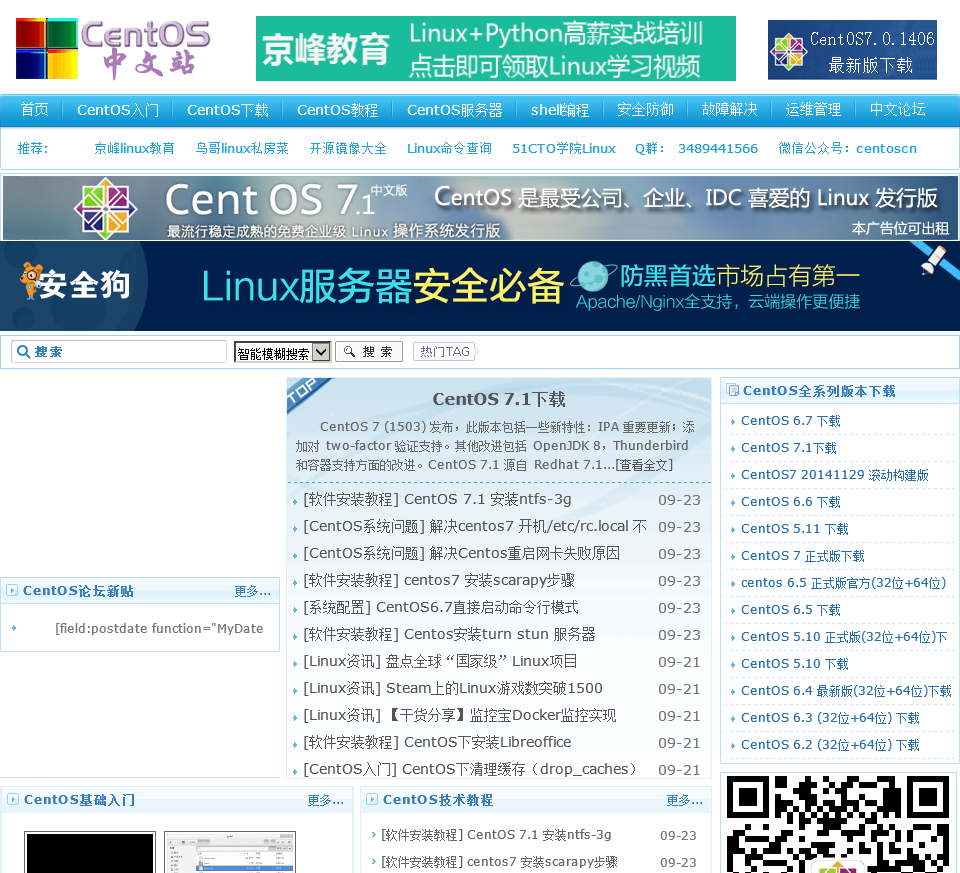
Task: Click the Linux命令查询 link
Action: tap(449, 148)
